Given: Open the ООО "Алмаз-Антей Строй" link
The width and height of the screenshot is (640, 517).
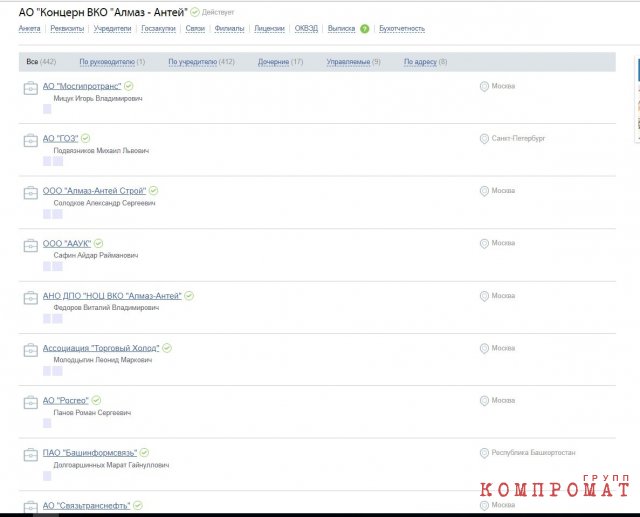Looking at the screenshot, I should point(94,191).
